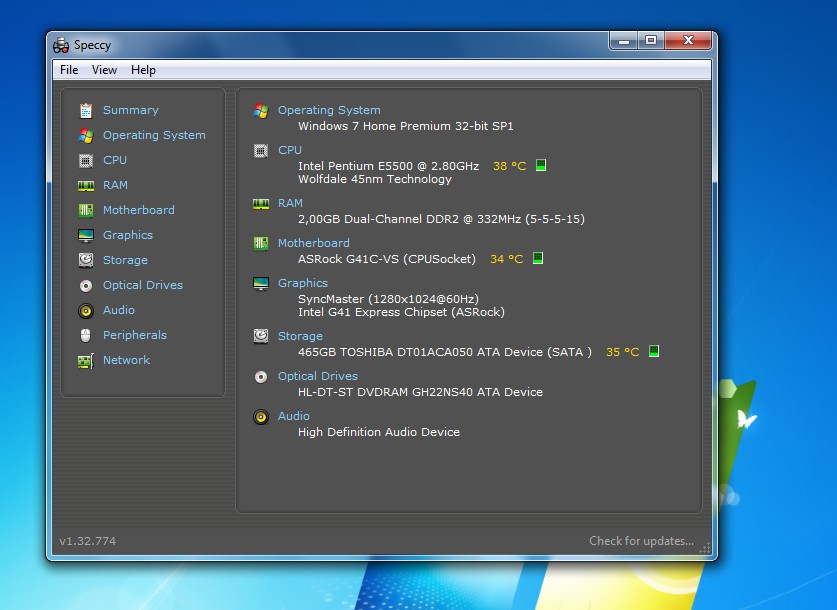Click the green storage temperature indicator next to 35 °C
The width and height of the screenshot is (837, 610).
pyautogui.click(x=653, y=351)
